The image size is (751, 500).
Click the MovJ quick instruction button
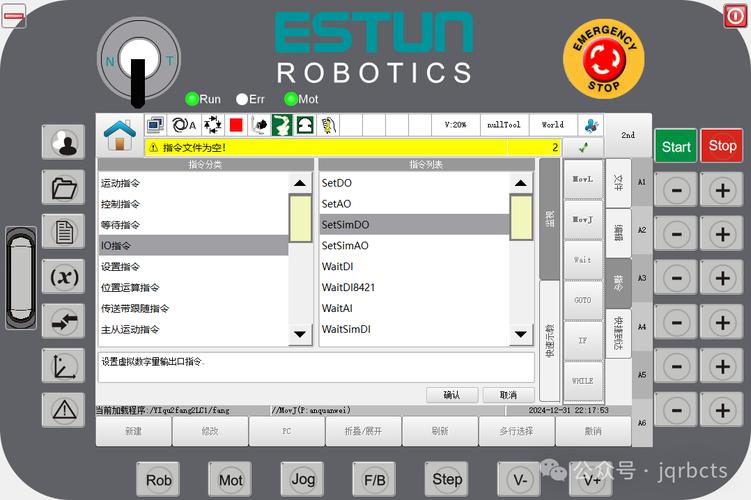(x=583, y=219)
